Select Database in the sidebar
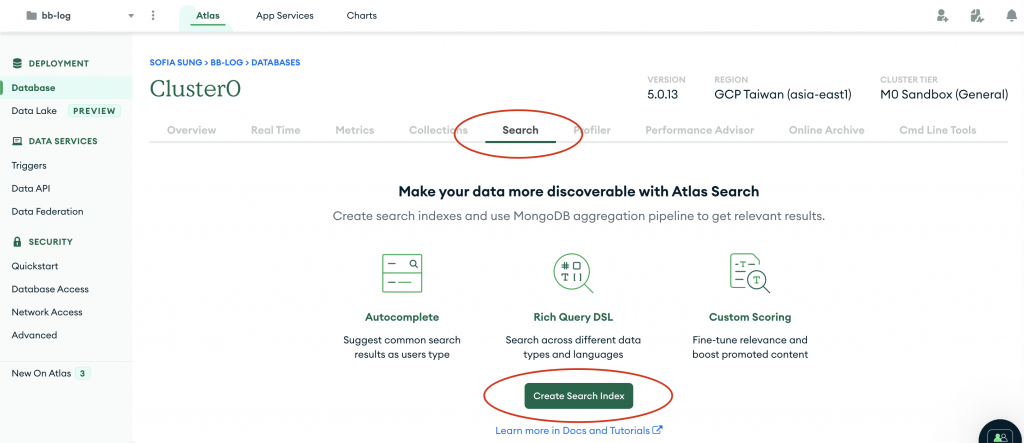Image resolution: width=1024 pixels, height=443 pixels. (33, 88)
